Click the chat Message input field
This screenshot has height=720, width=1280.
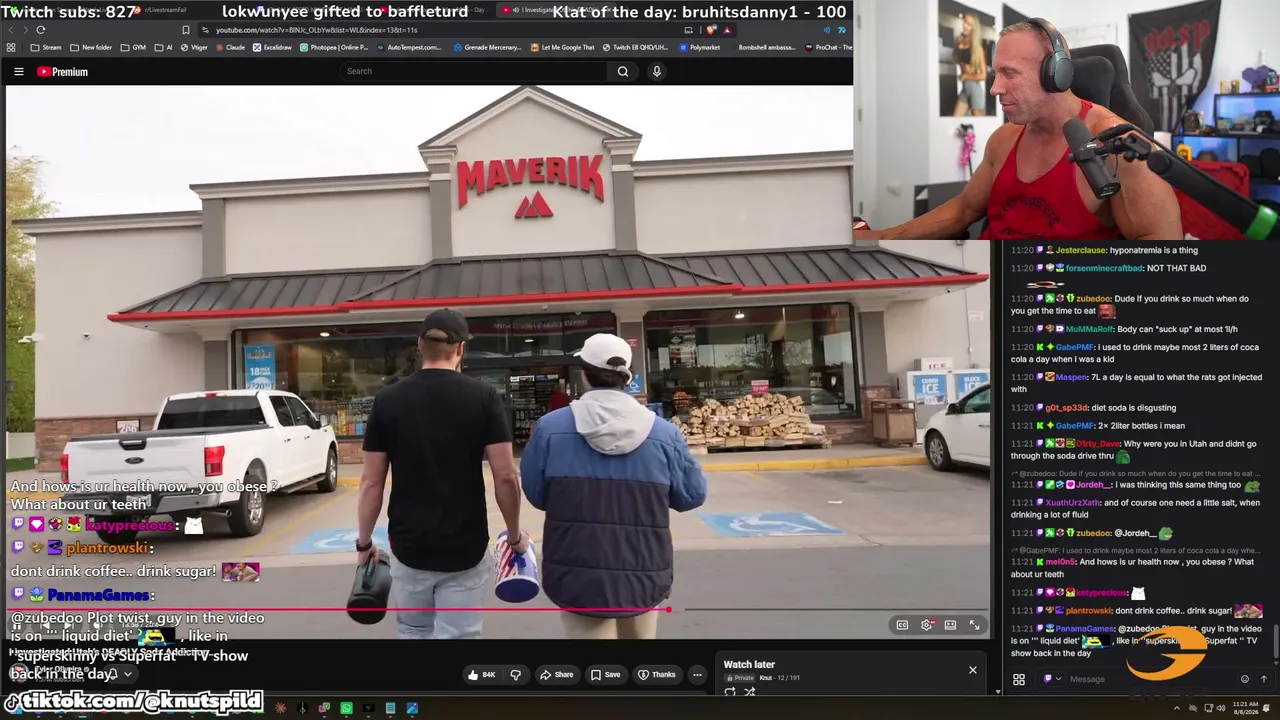click(x=1150, y=679)
